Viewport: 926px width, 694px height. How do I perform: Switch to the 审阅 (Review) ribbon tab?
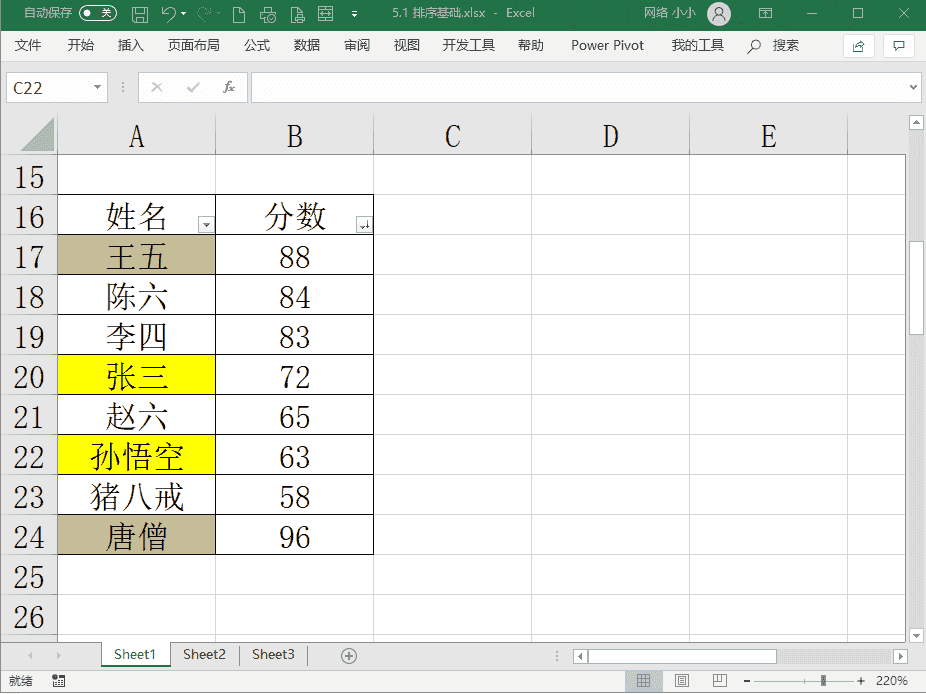point(357,45)
